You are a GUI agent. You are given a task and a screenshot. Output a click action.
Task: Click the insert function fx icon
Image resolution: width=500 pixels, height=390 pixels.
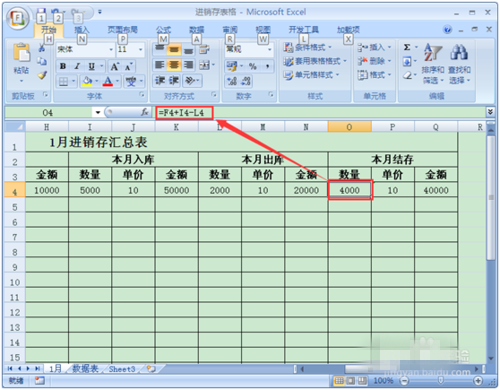pyautogui.click(x=145, y=112)
